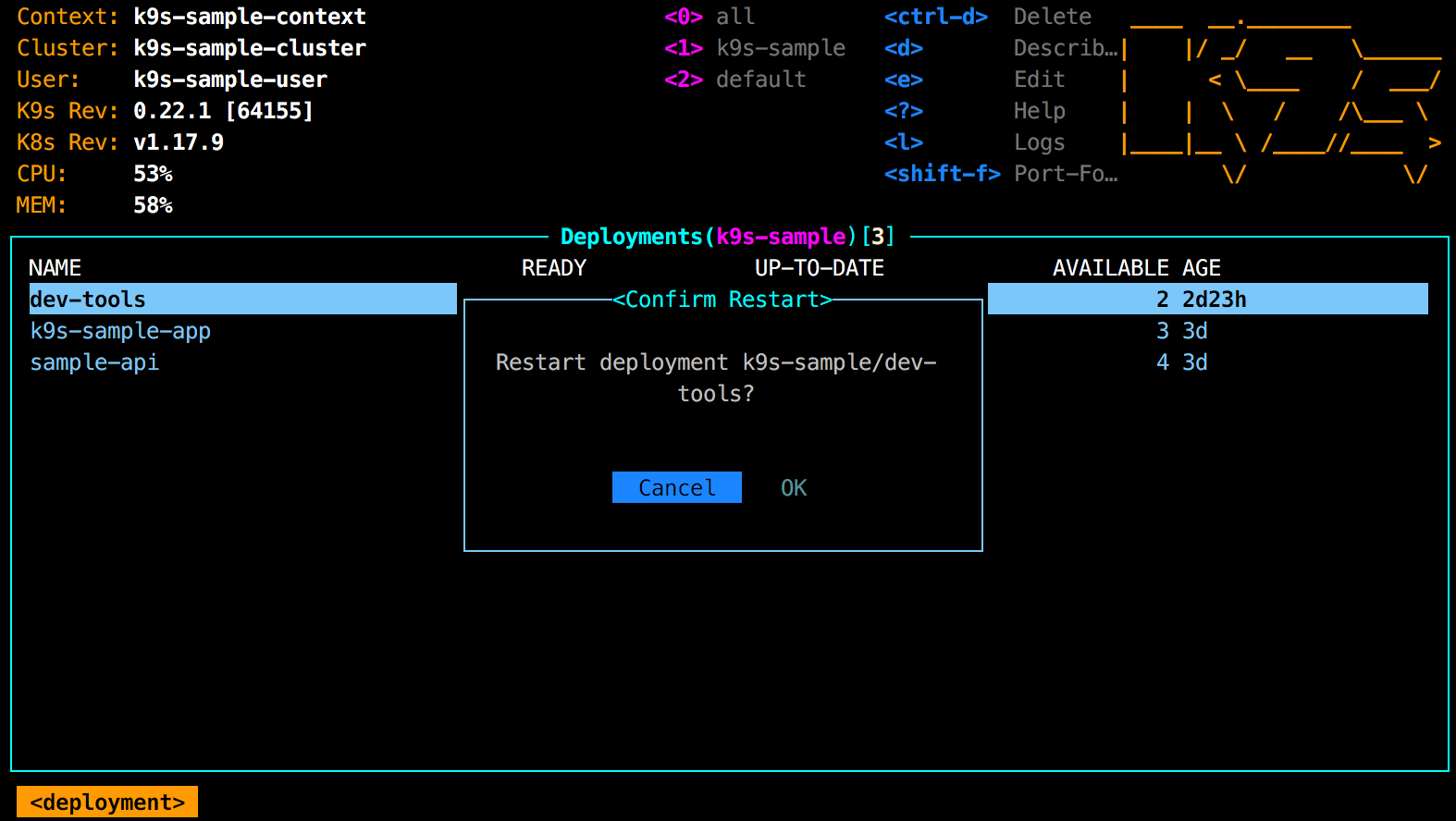The height and width of the screenshot is (821, 1456).
Task: Select the k9s-sample-app deployment
Action: pyautogui.click(x=120, y=331)
